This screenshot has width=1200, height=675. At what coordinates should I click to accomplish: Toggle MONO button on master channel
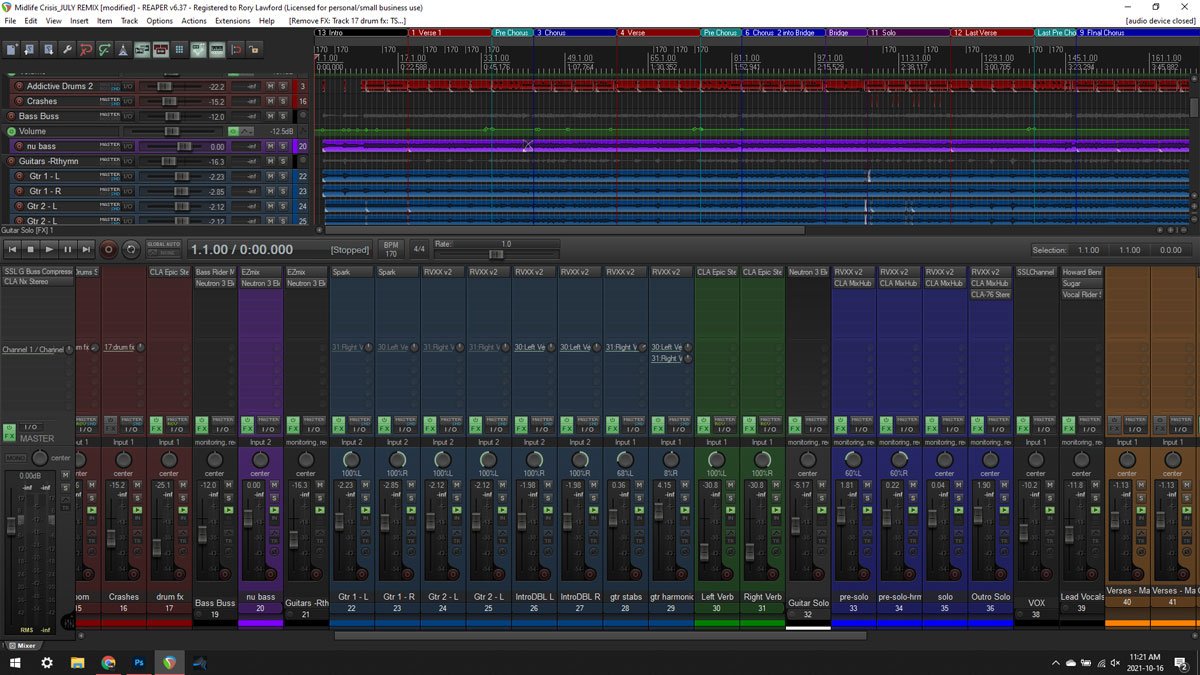click(x=16, y=458)
